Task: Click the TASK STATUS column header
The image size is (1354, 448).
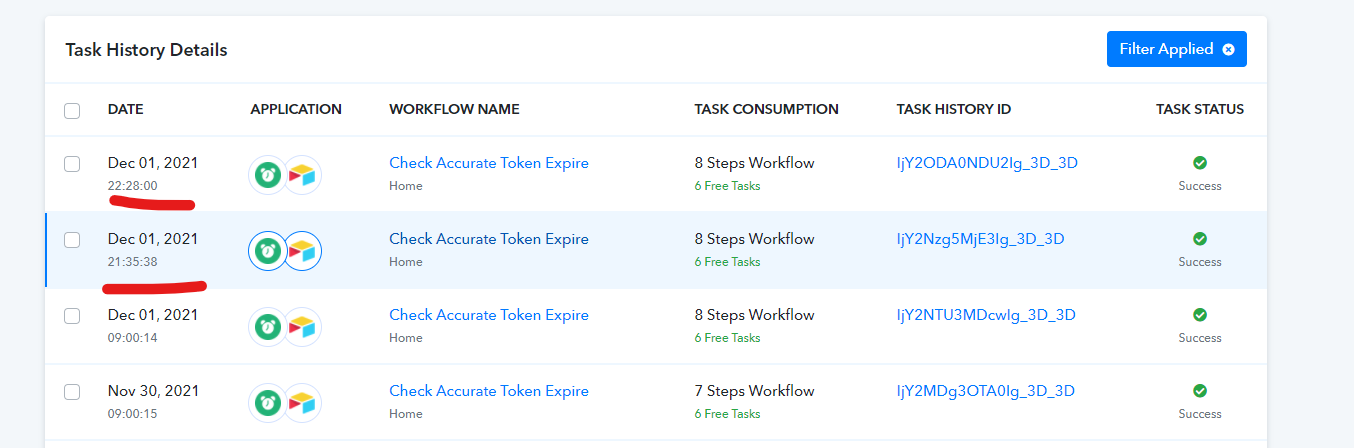Action: click(1200, 109)
